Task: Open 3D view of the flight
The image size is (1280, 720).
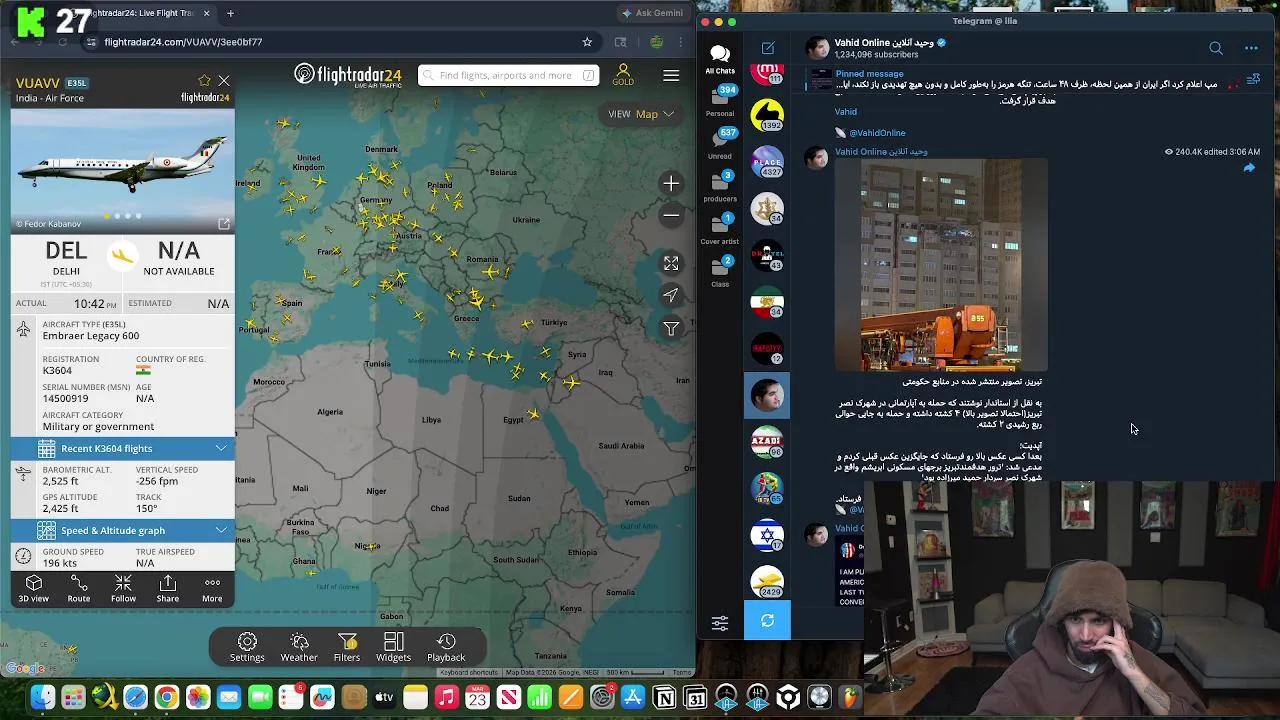Action: coord(33,589)
